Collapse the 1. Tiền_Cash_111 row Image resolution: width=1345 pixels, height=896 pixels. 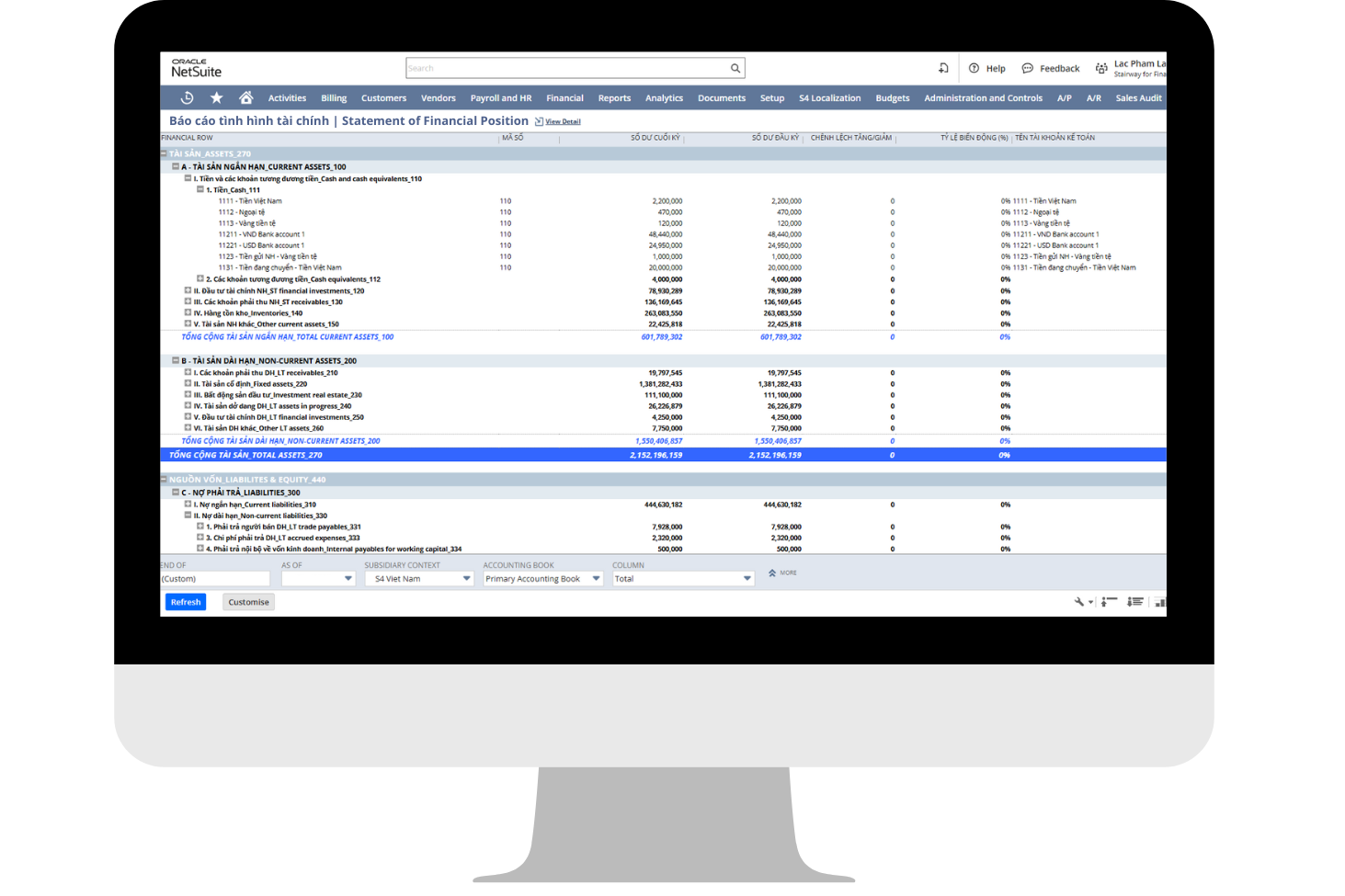[200, 189]
